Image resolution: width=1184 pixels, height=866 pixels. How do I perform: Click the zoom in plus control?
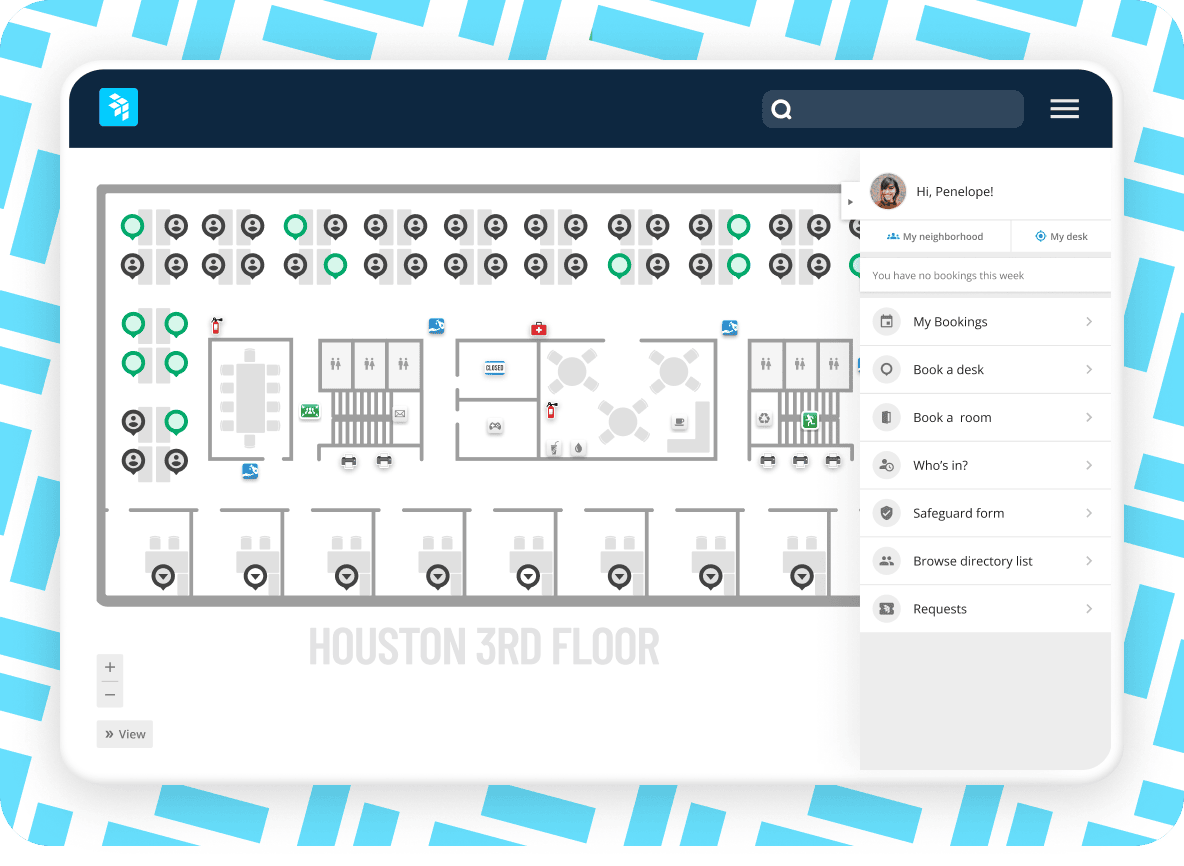110,666
